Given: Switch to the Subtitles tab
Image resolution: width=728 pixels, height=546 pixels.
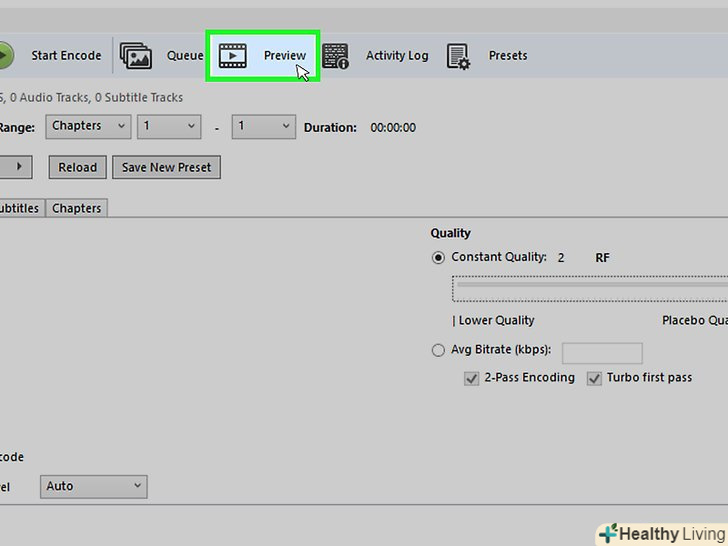Looking at the screenshot, I should [20, 208].
